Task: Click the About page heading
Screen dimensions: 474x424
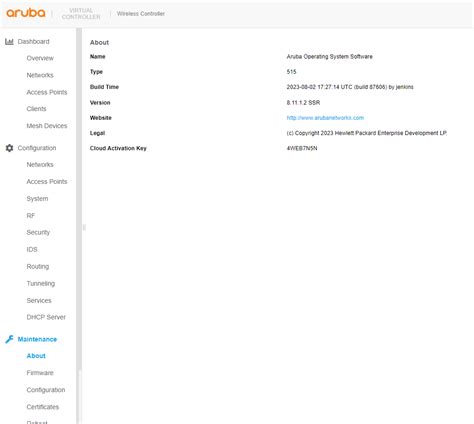Action: click(x=99, y=43)
